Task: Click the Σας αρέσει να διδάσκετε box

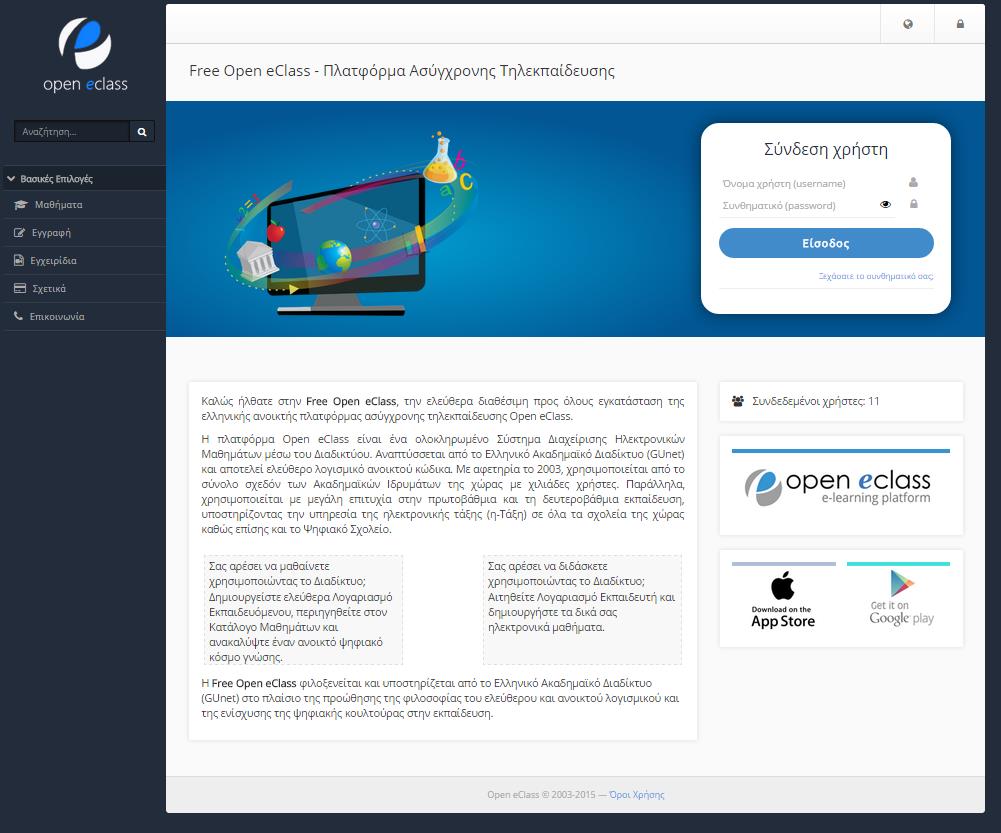Action: (x=582, y=610)
